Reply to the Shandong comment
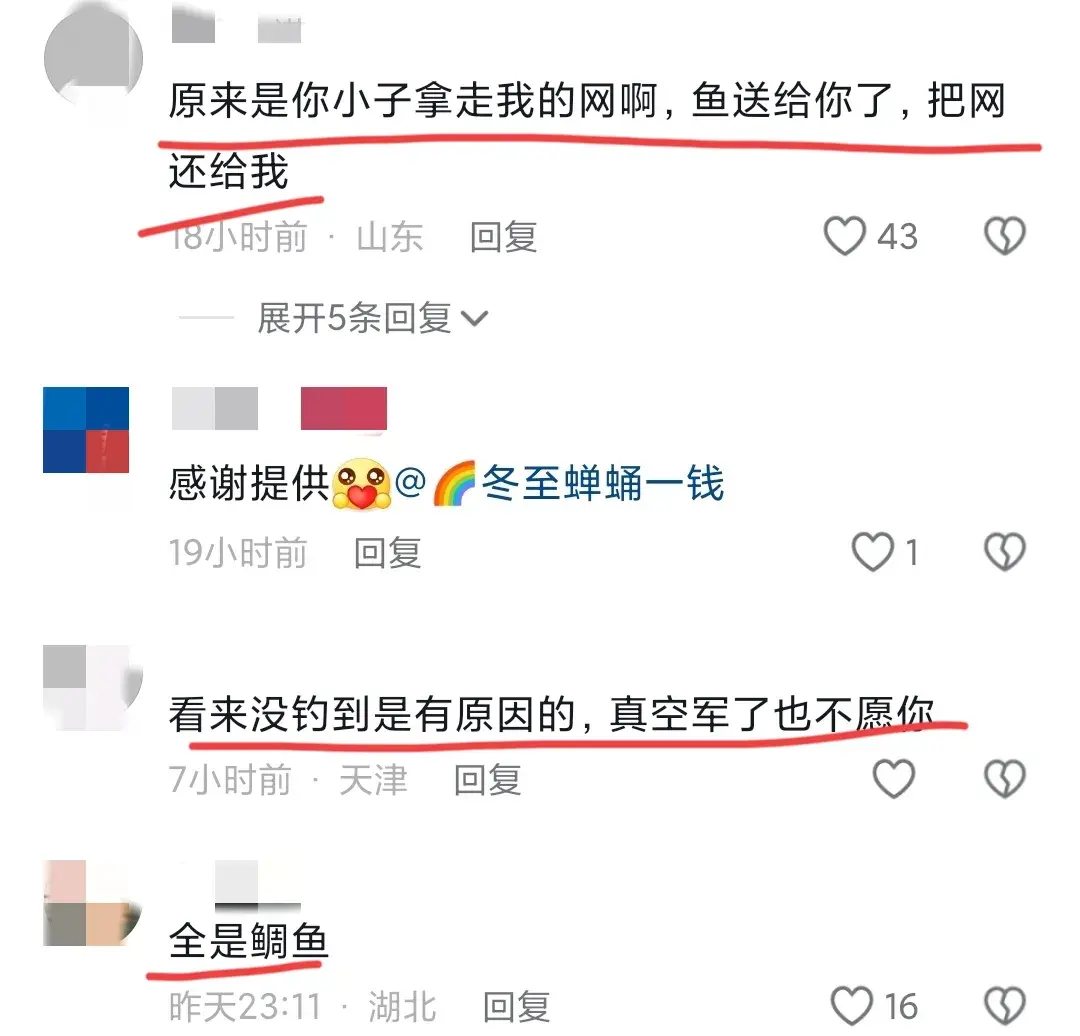This screenshot has height=1036, width=1080. [503, 237]
